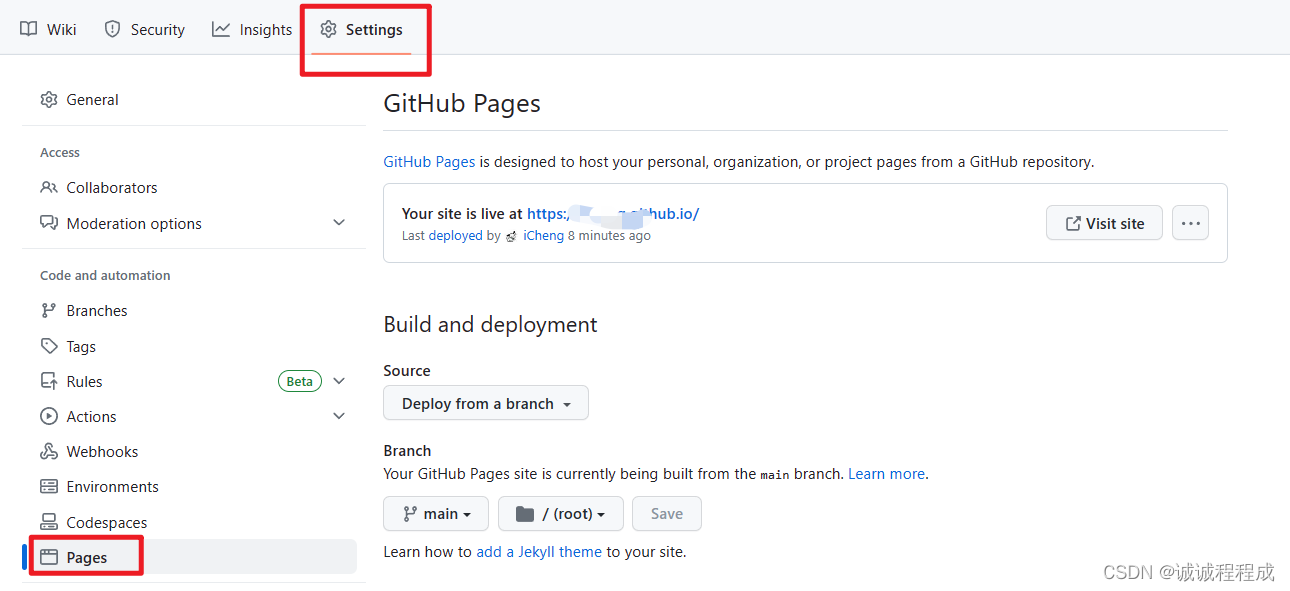Image resolution: width=1290 pixels, height=591 pixels.
Task: Click the Codespaces icon
Action: pos(48,521)
